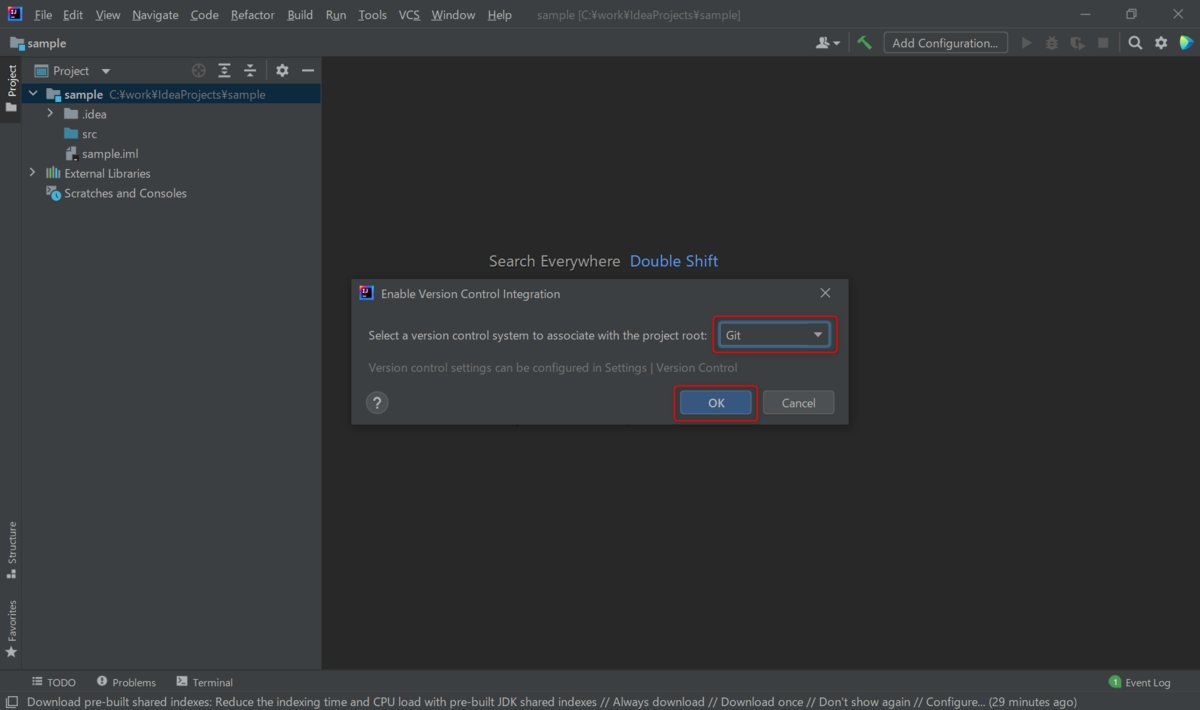Screen dimensions: 1200x710
Task: Open the Window menu
Action: [x=453, y=15]
